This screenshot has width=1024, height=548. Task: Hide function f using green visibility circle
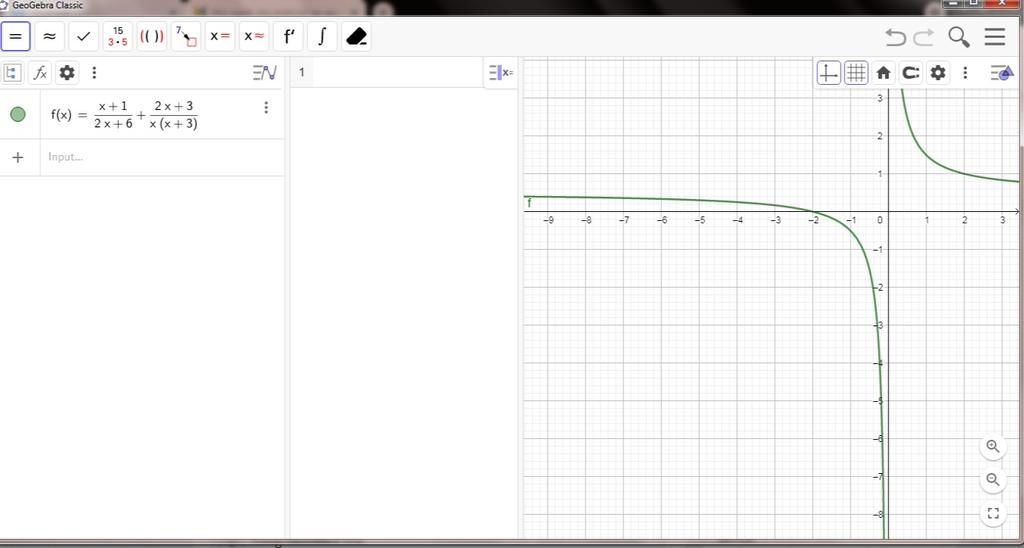pyautogui.click(x=18, y=114)
